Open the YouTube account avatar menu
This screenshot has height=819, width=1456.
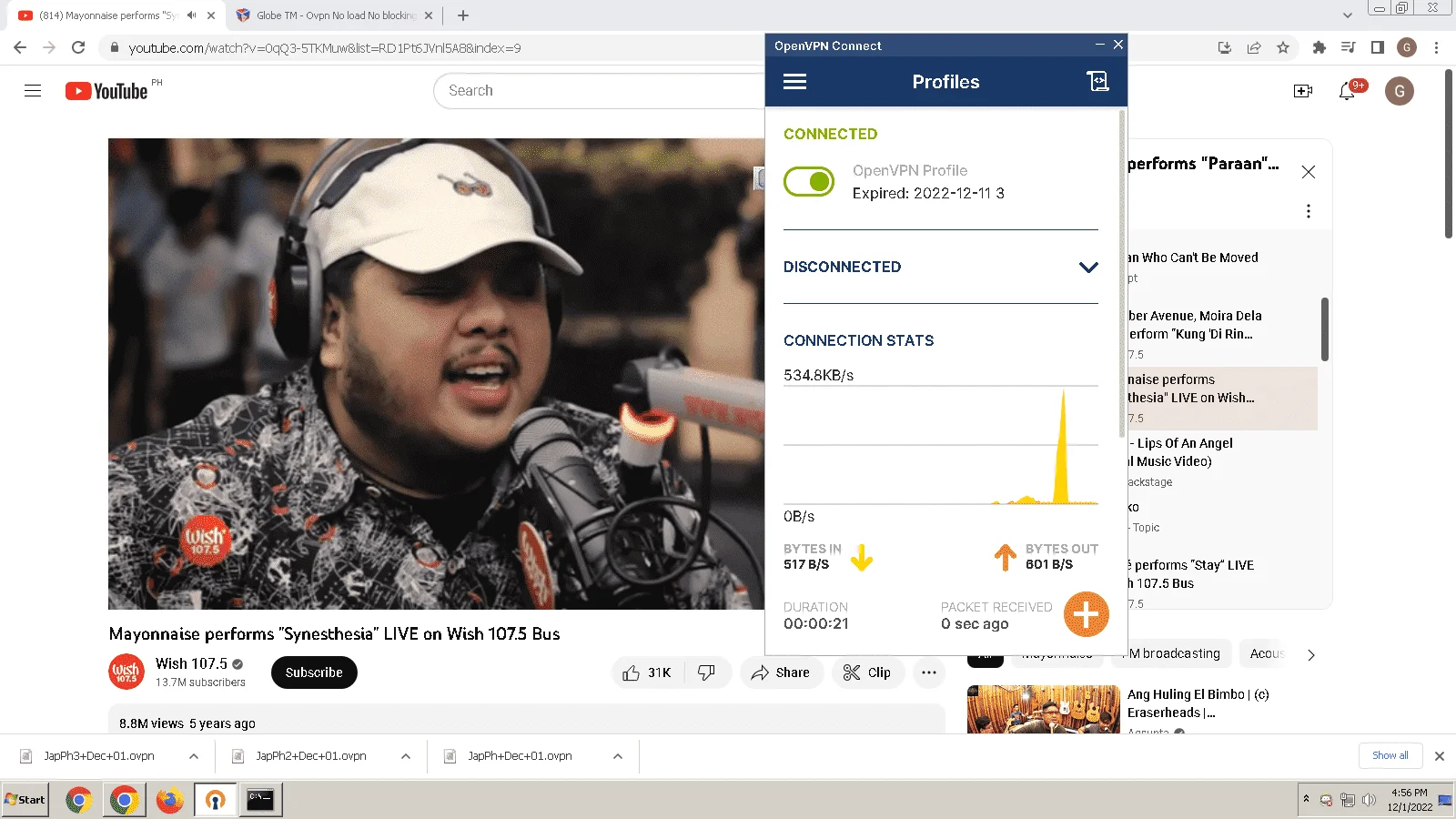[1400, 91]
